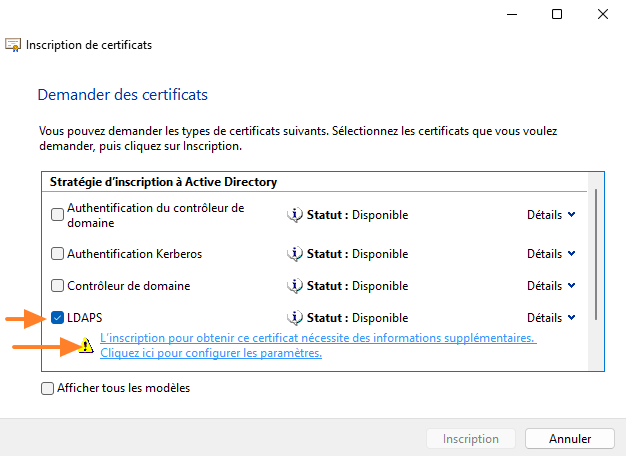Click the yellow warning icon under LDAPS

coord(87,346)
